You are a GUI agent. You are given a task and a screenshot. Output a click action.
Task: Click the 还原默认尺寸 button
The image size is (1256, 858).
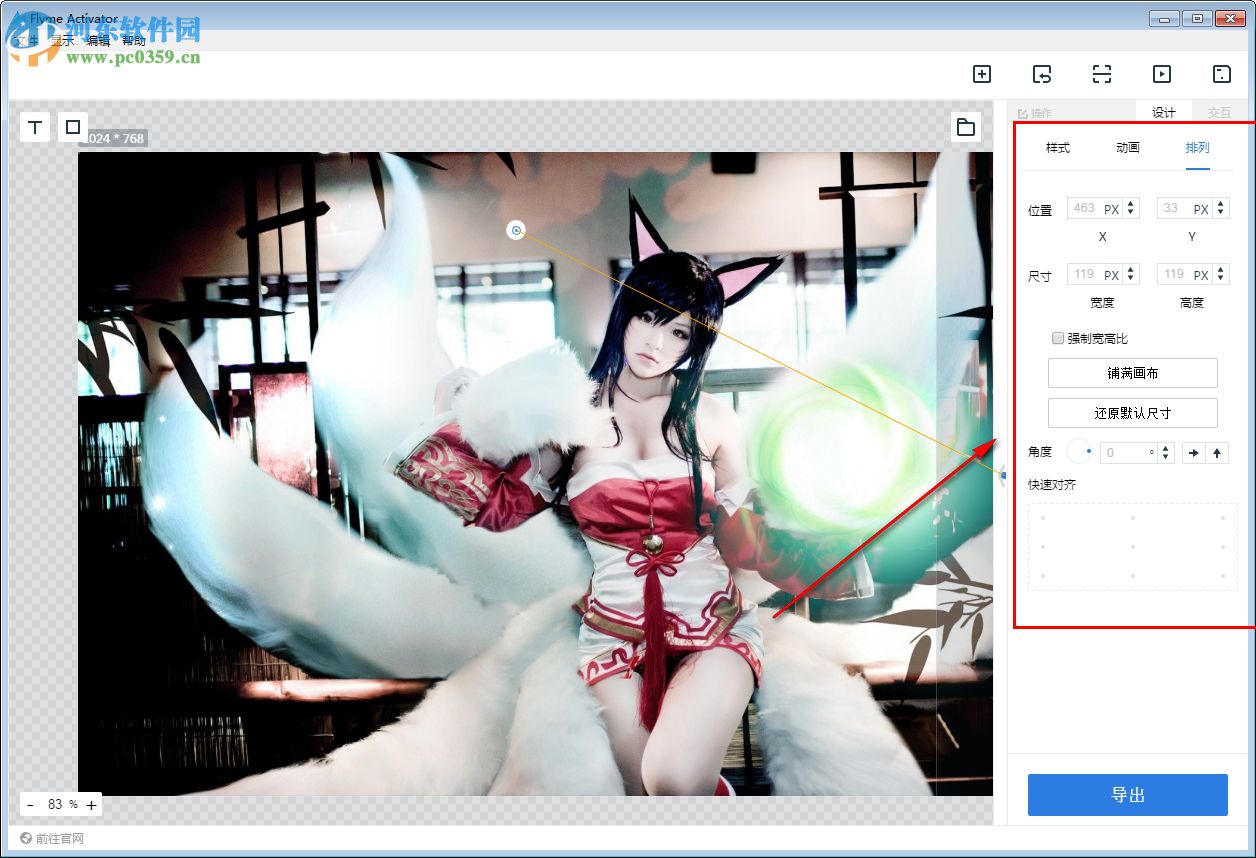point(1133,412)
